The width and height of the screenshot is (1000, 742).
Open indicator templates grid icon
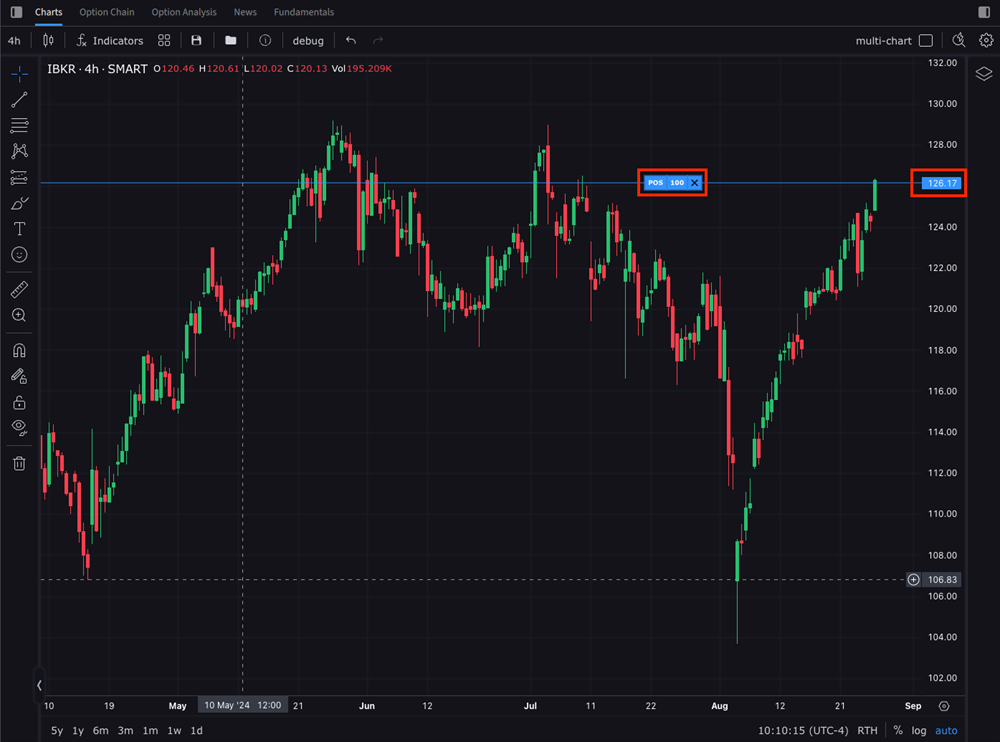tap(164, 40)
